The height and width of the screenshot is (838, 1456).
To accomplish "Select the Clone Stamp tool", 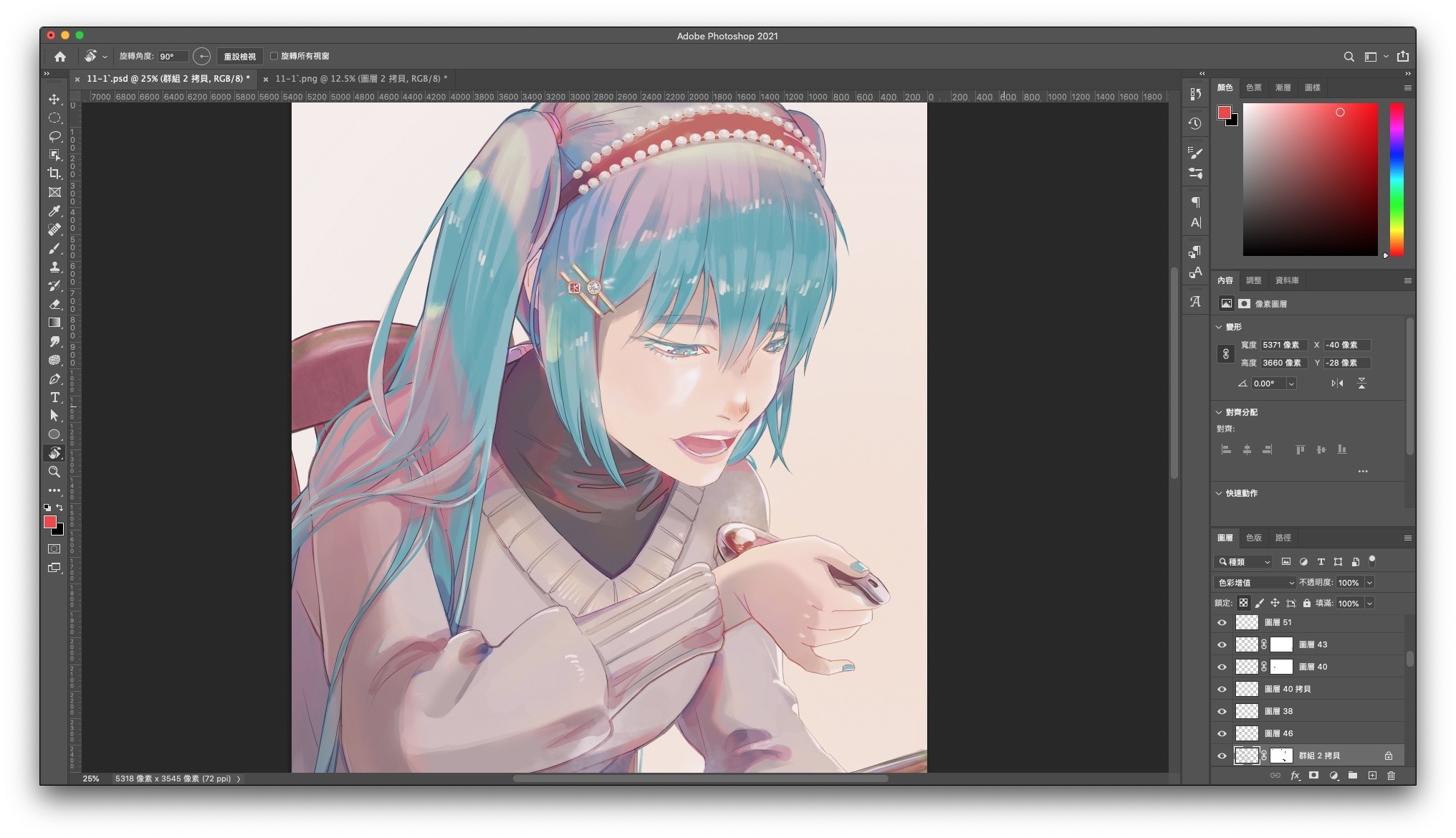I will [x=54, y=267].
